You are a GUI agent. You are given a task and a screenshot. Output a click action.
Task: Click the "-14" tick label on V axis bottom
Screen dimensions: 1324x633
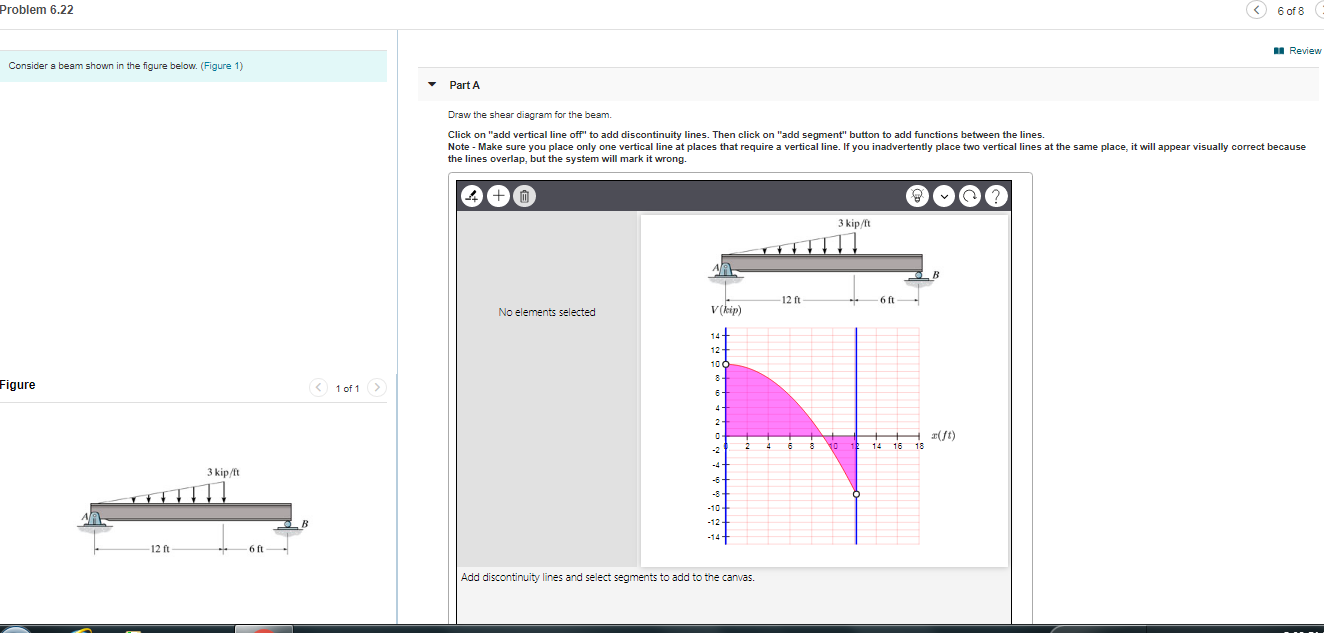click(x=713, y=537)
